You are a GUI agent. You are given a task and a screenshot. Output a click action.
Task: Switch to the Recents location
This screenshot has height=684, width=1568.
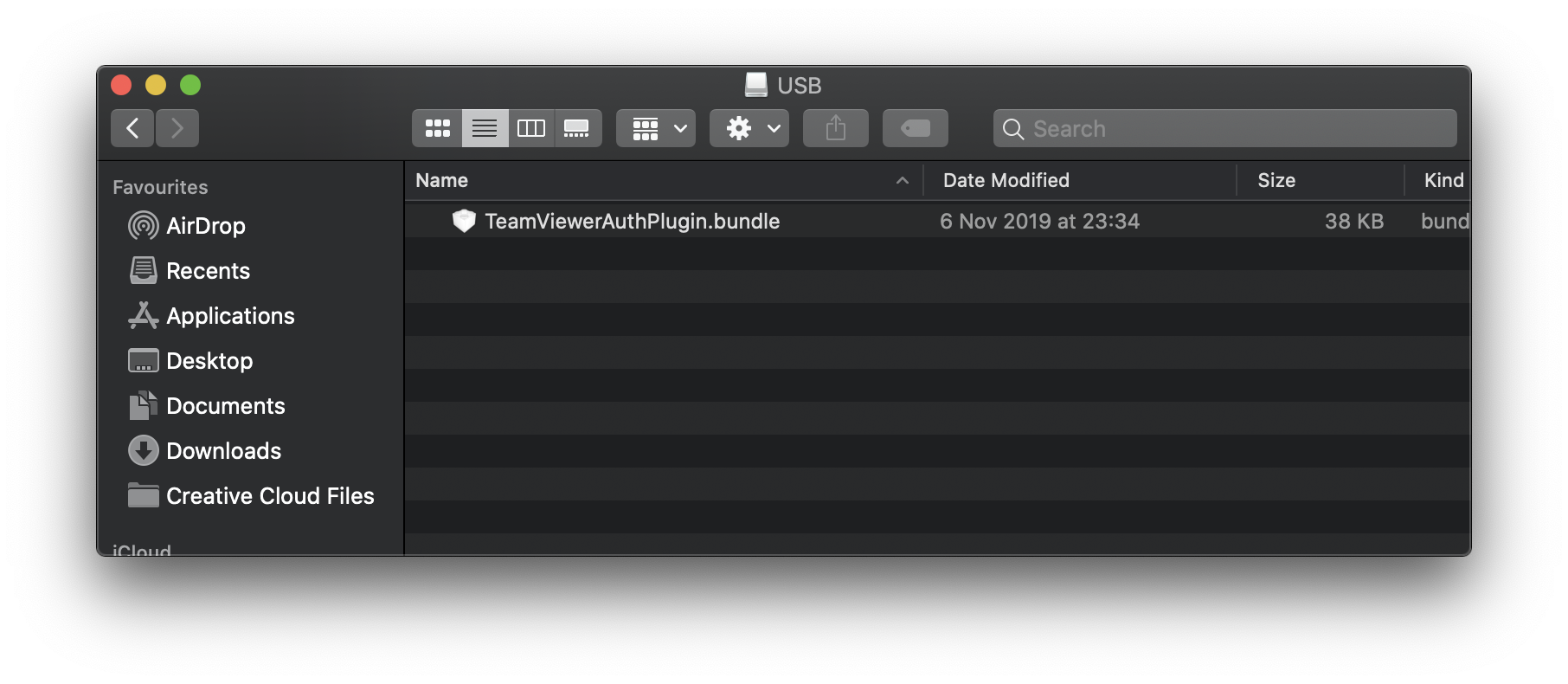coord(208,270)
